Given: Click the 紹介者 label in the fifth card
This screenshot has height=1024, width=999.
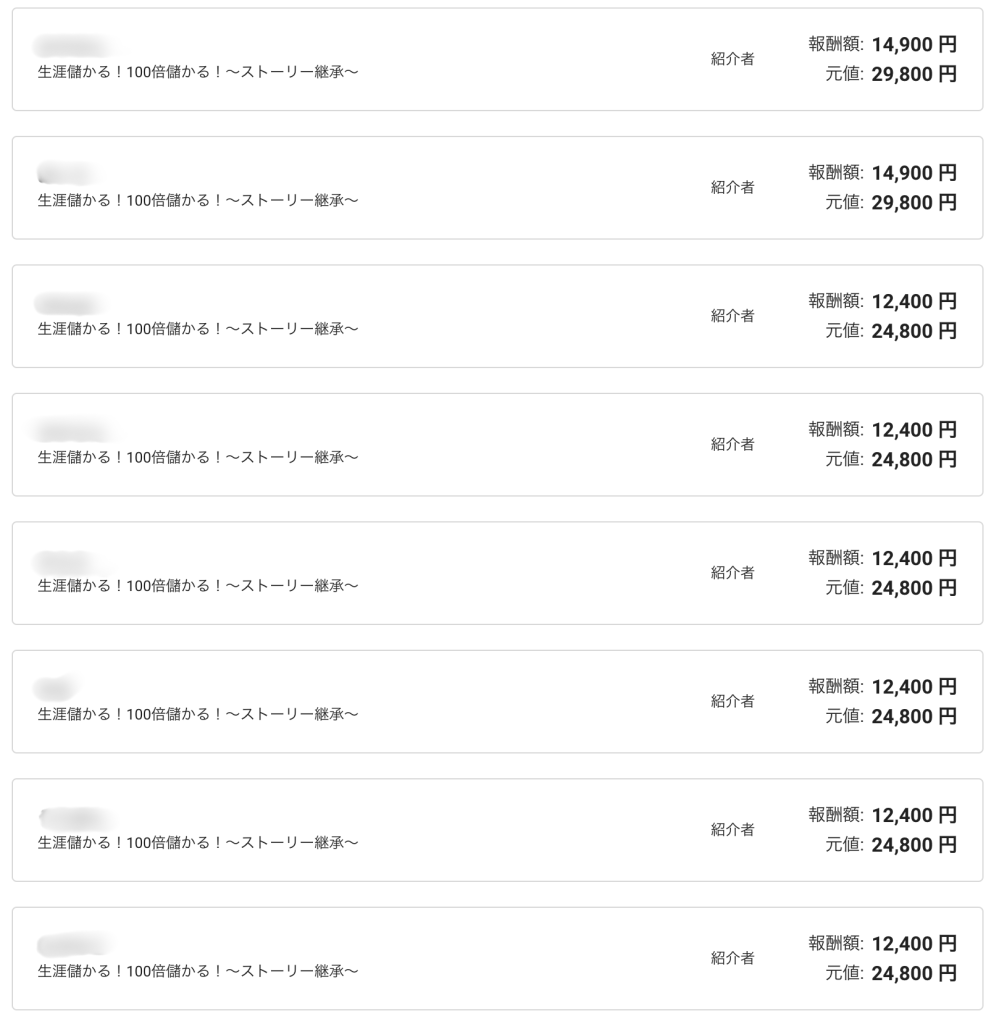Looking at the screenshot, I should (x=732, y=573).
